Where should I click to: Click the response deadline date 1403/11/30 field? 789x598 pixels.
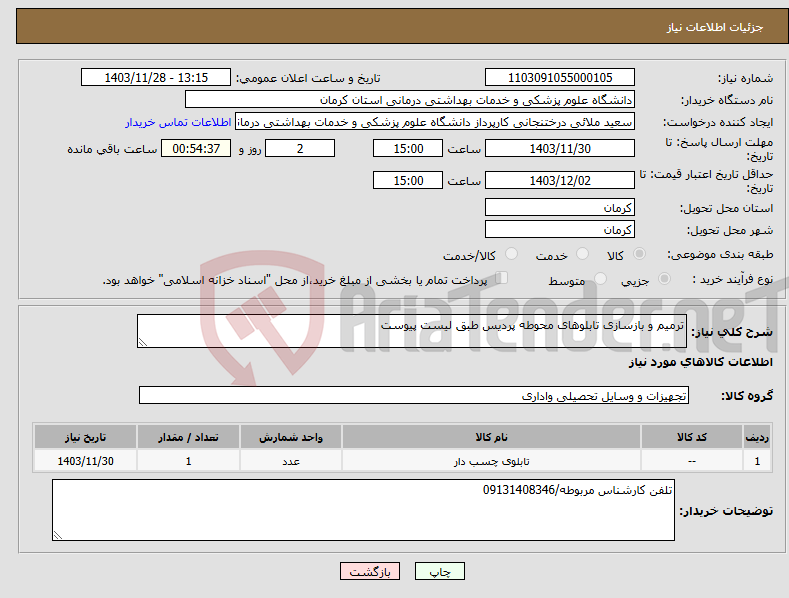coord(560,148)
